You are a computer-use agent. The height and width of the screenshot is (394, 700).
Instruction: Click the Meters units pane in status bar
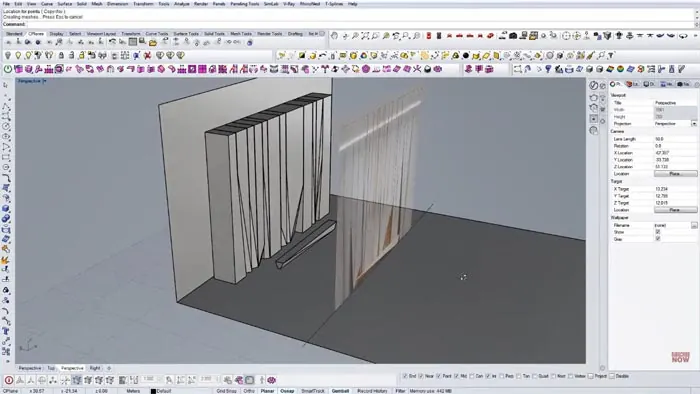click(x=133, y=391)
